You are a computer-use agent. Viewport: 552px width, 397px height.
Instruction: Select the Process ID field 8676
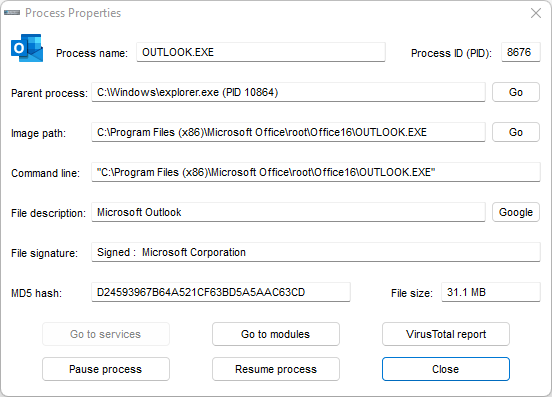(521, 52)
